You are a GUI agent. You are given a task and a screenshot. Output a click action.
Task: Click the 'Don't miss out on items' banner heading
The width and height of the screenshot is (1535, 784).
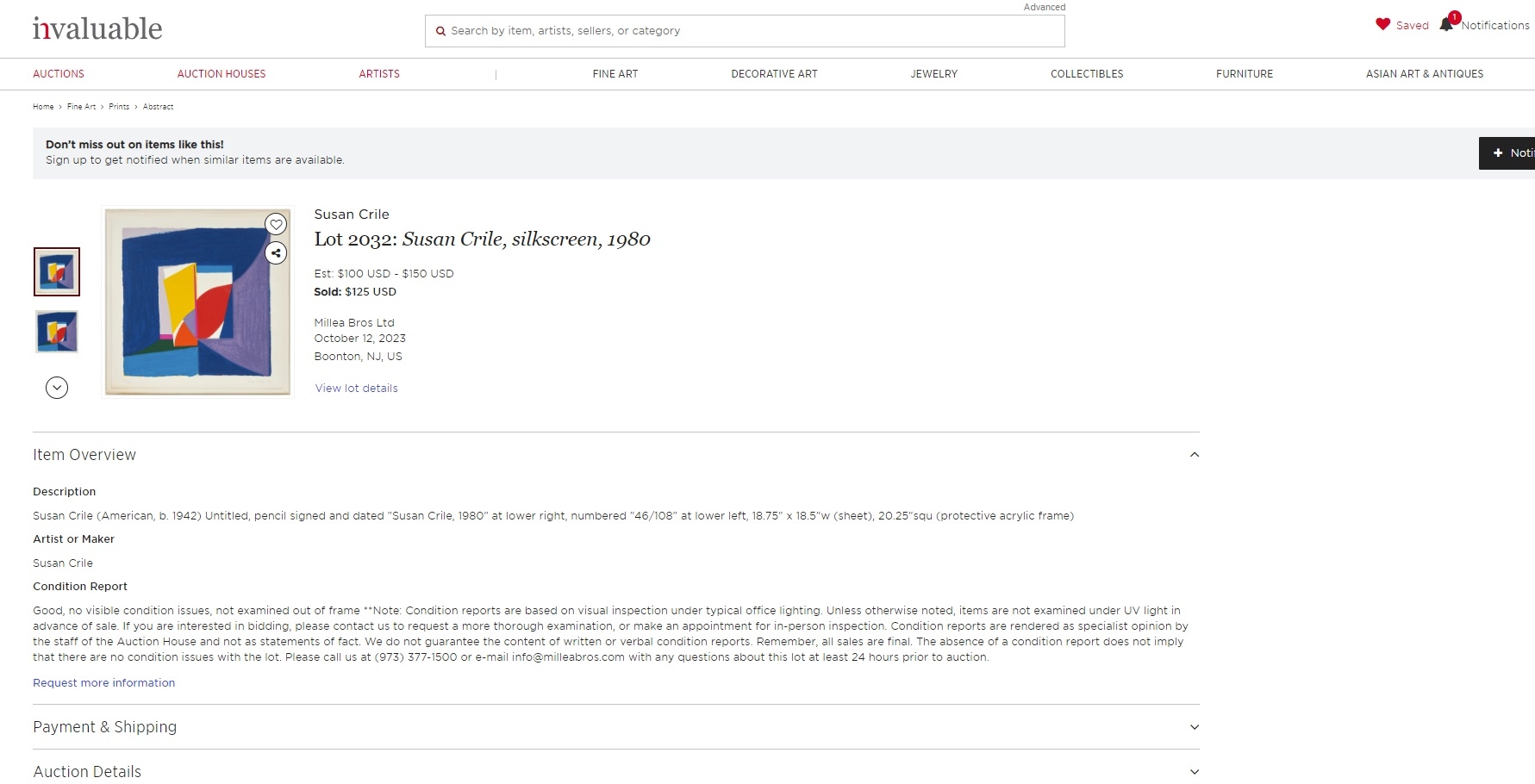point(134,145)
